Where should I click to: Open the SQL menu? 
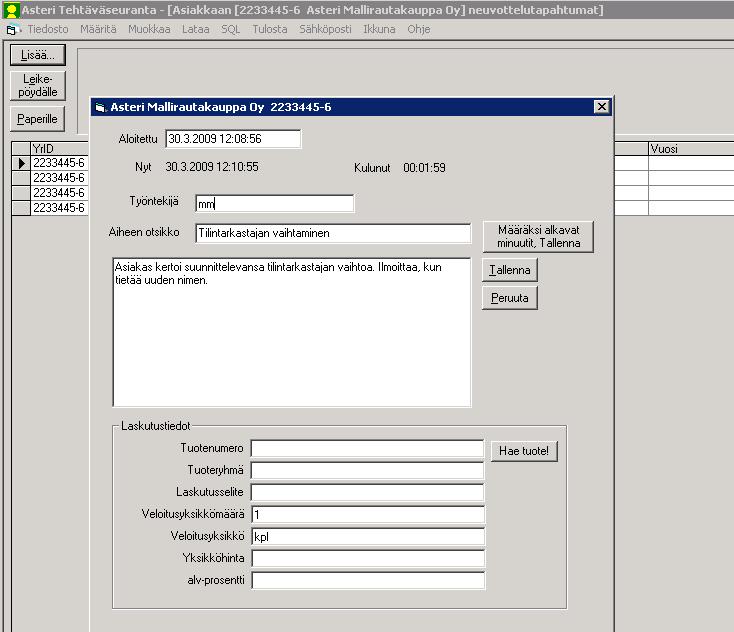pos(230,29)
